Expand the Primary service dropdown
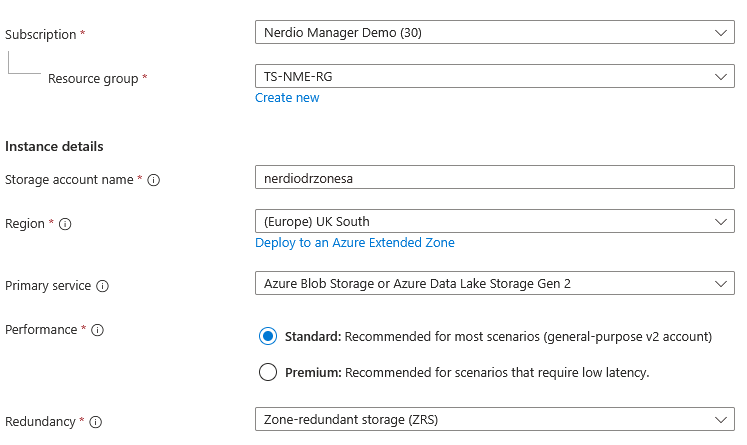The image size is (747, 445). [x=494, y=284]
